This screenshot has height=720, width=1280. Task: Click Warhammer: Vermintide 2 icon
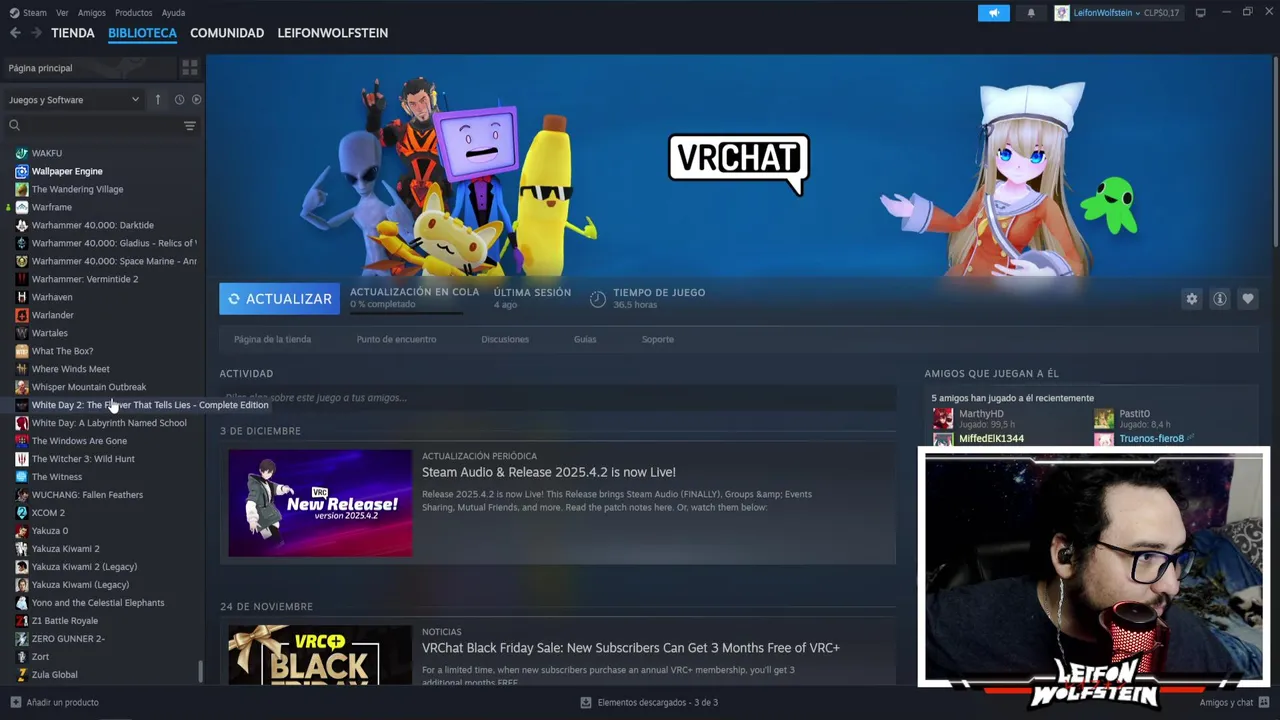21,279
